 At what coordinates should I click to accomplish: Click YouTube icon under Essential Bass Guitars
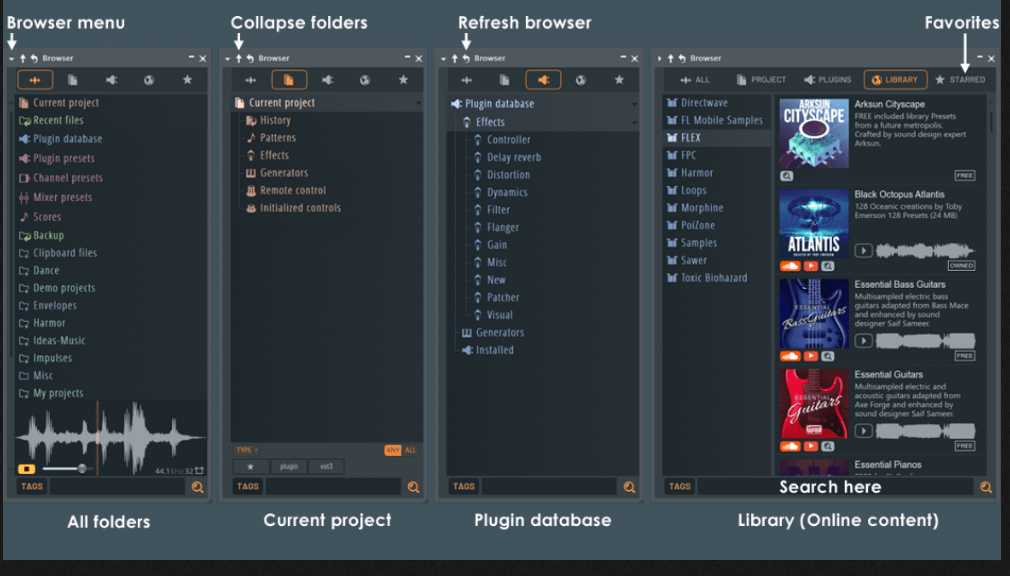(810, 356)
